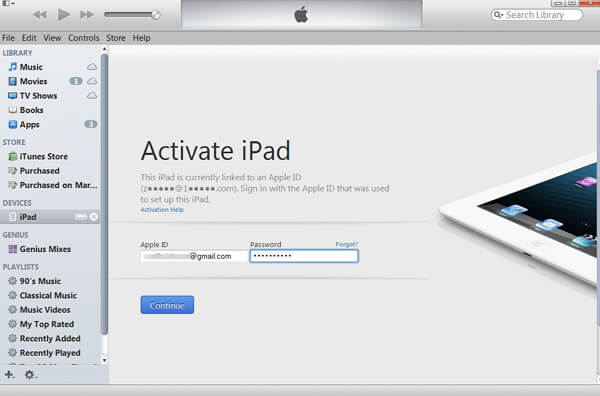The width and height of the screenshot is (600, 396).
Task: Select the Apps library icon
Action: pos(13,124)
